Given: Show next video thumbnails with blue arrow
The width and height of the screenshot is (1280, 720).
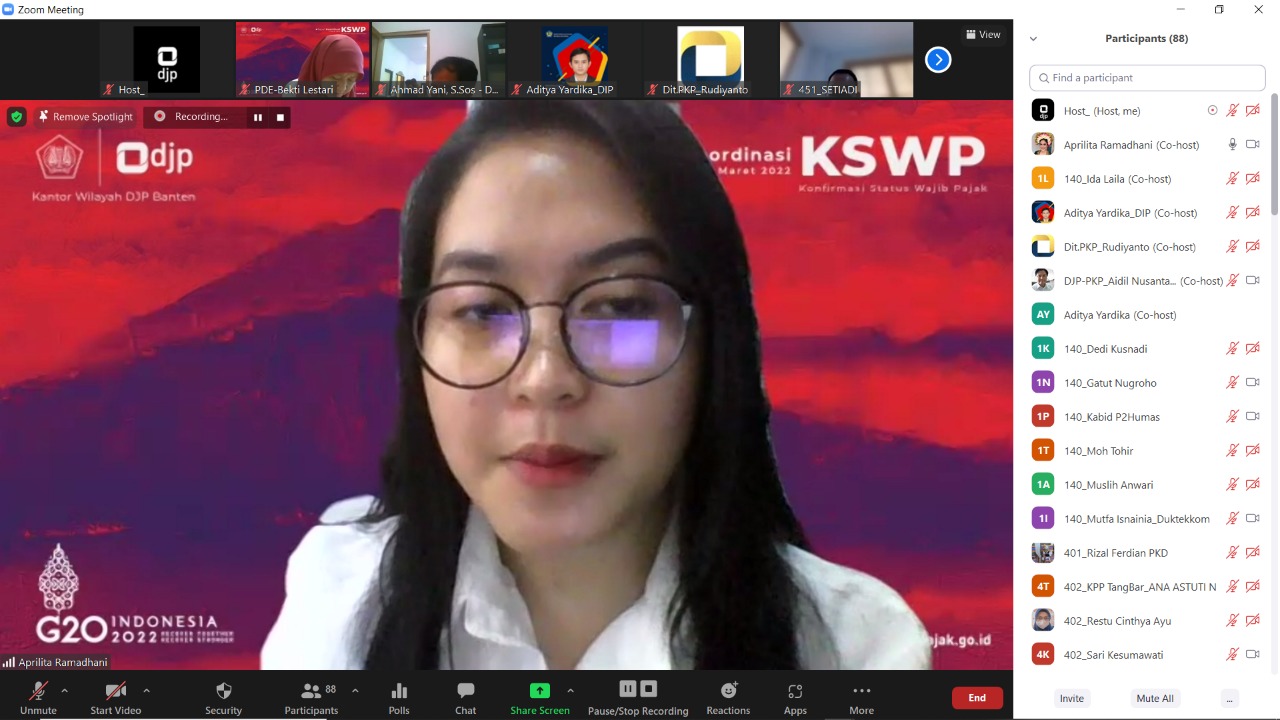Looking at the screenshot, I should 938,60.
